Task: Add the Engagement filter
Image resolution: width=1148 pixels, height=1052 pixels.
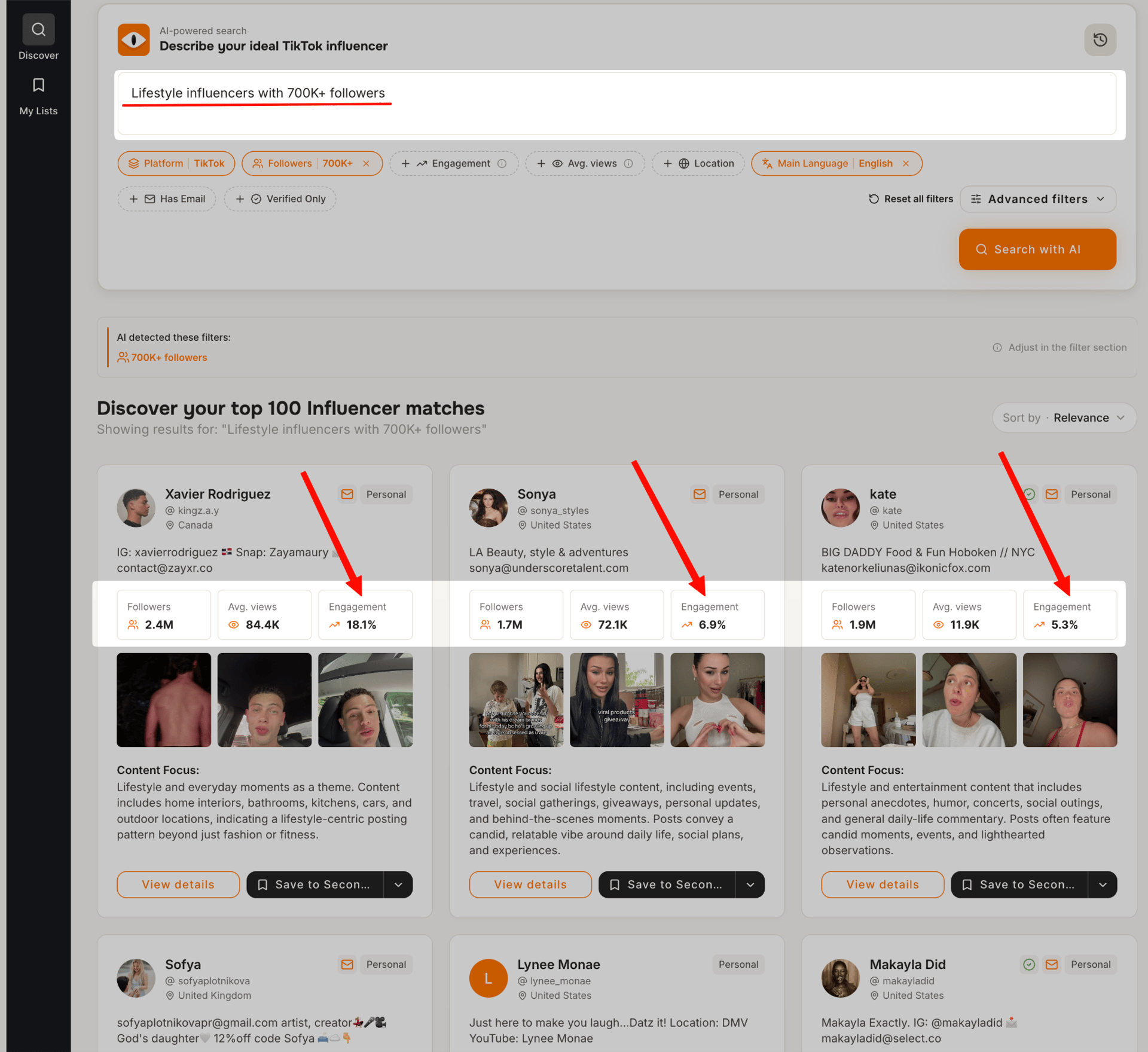Action: 454,163
